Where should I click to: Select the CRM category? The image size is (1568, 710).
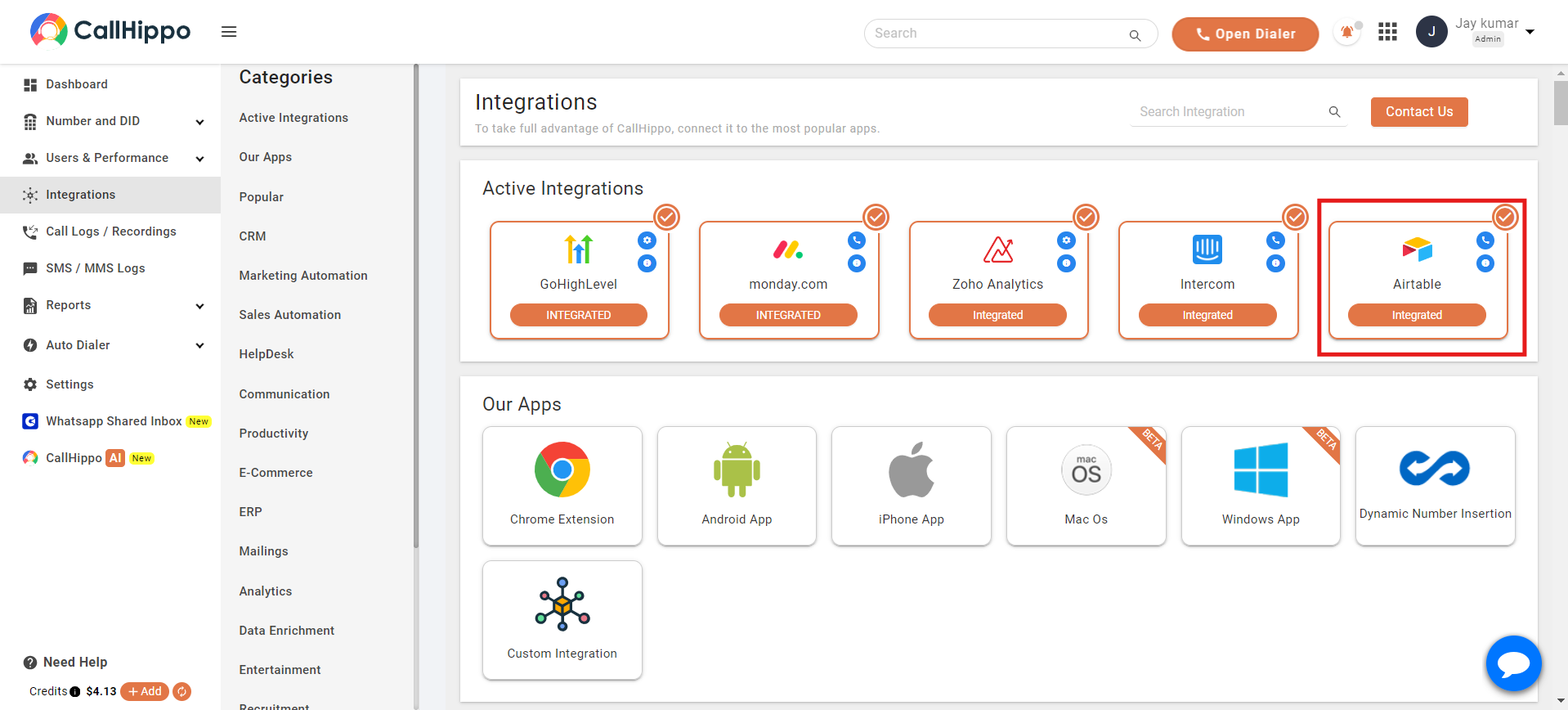click(x=253, y=236)
